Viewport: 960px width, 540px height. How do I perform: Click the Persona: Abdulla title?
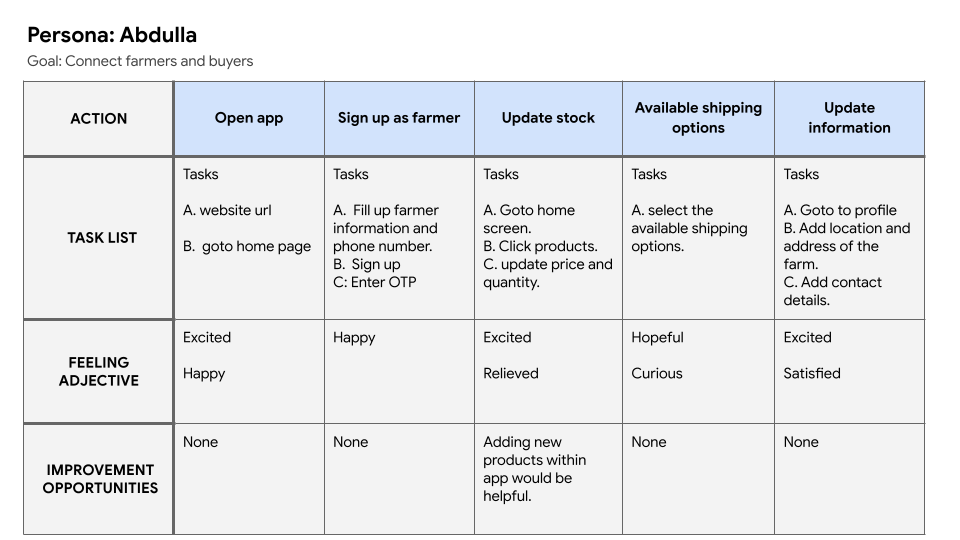tap(112, 35)
